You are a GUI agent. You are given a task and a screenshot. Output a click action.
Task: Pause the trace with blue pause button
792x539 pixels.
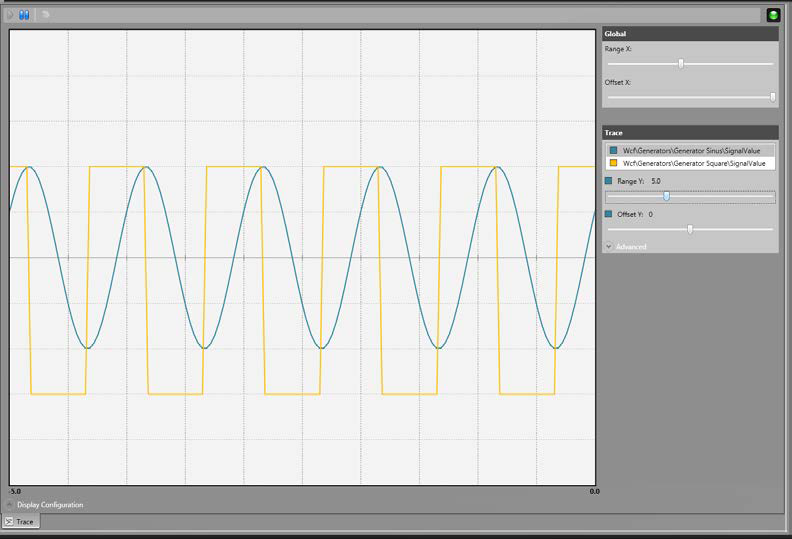pos(24,15)
